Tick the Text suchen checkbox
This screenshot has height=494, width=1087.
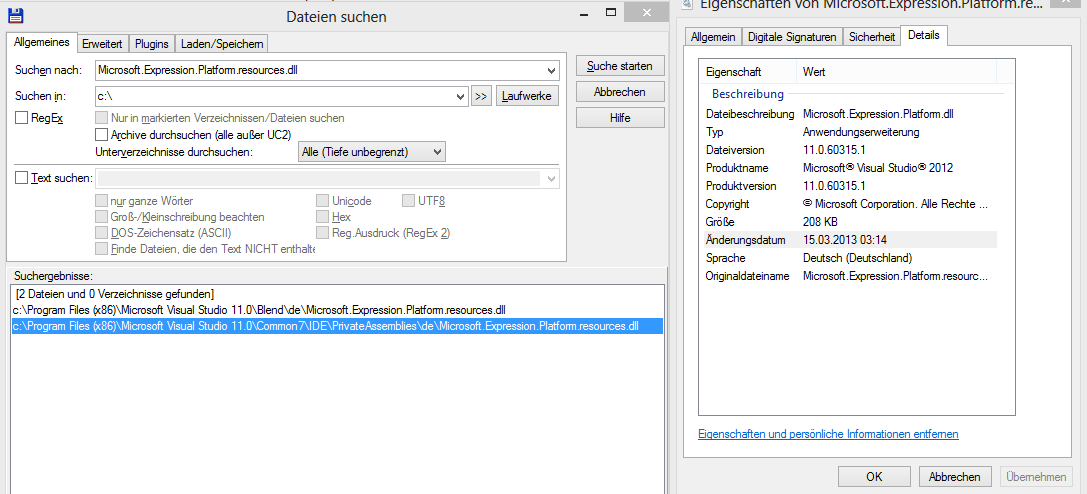21,178
